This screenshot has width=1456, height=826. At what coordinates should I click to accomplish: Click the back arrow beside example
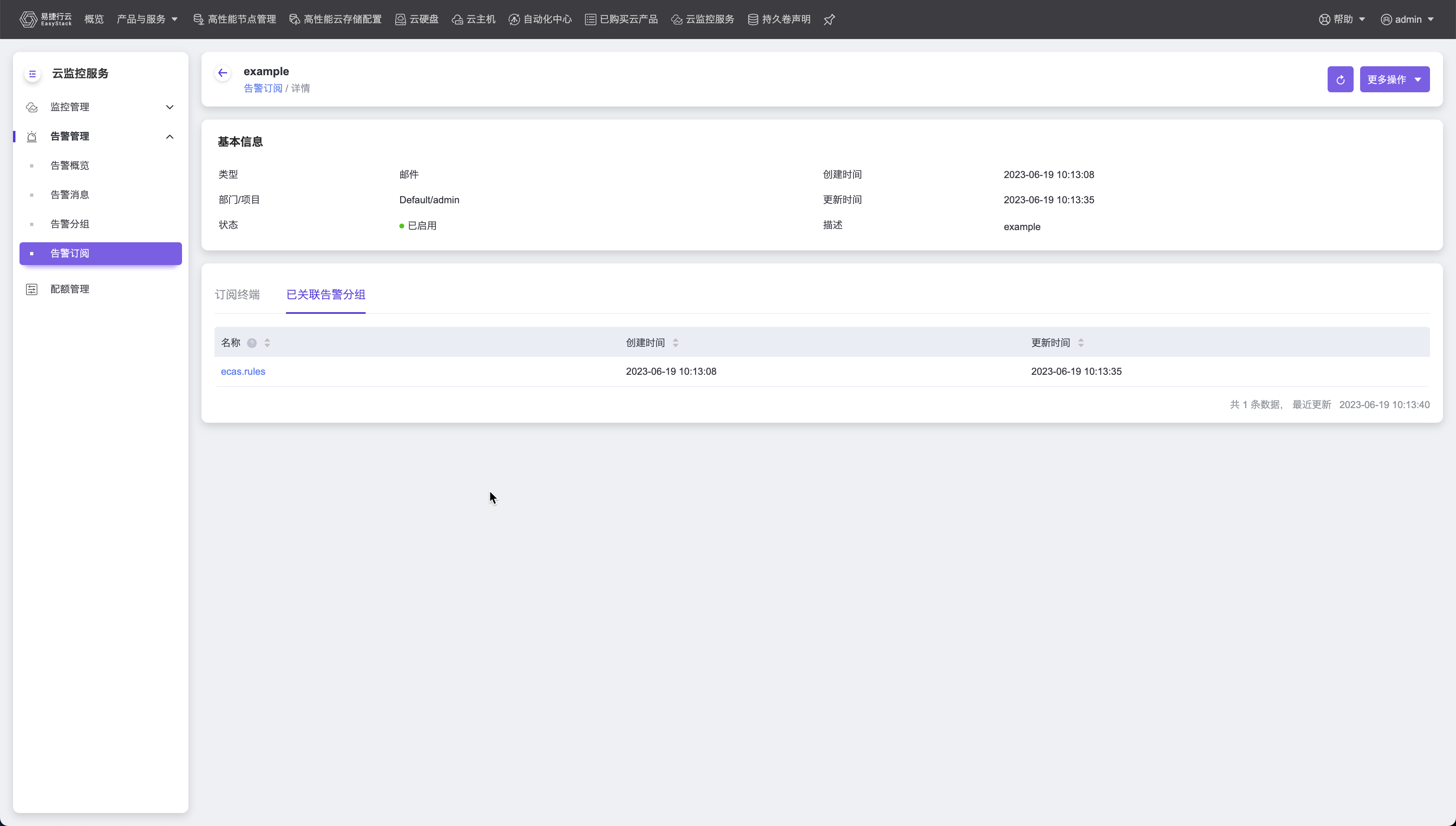coord(222,73)
